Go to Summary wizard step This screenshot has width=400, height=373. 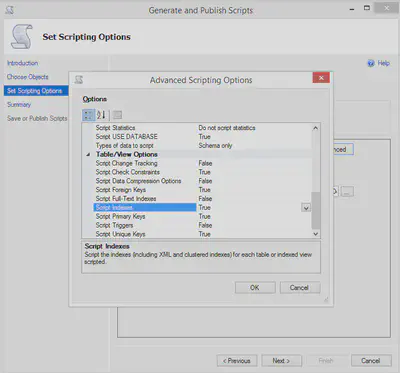point(19,105)
